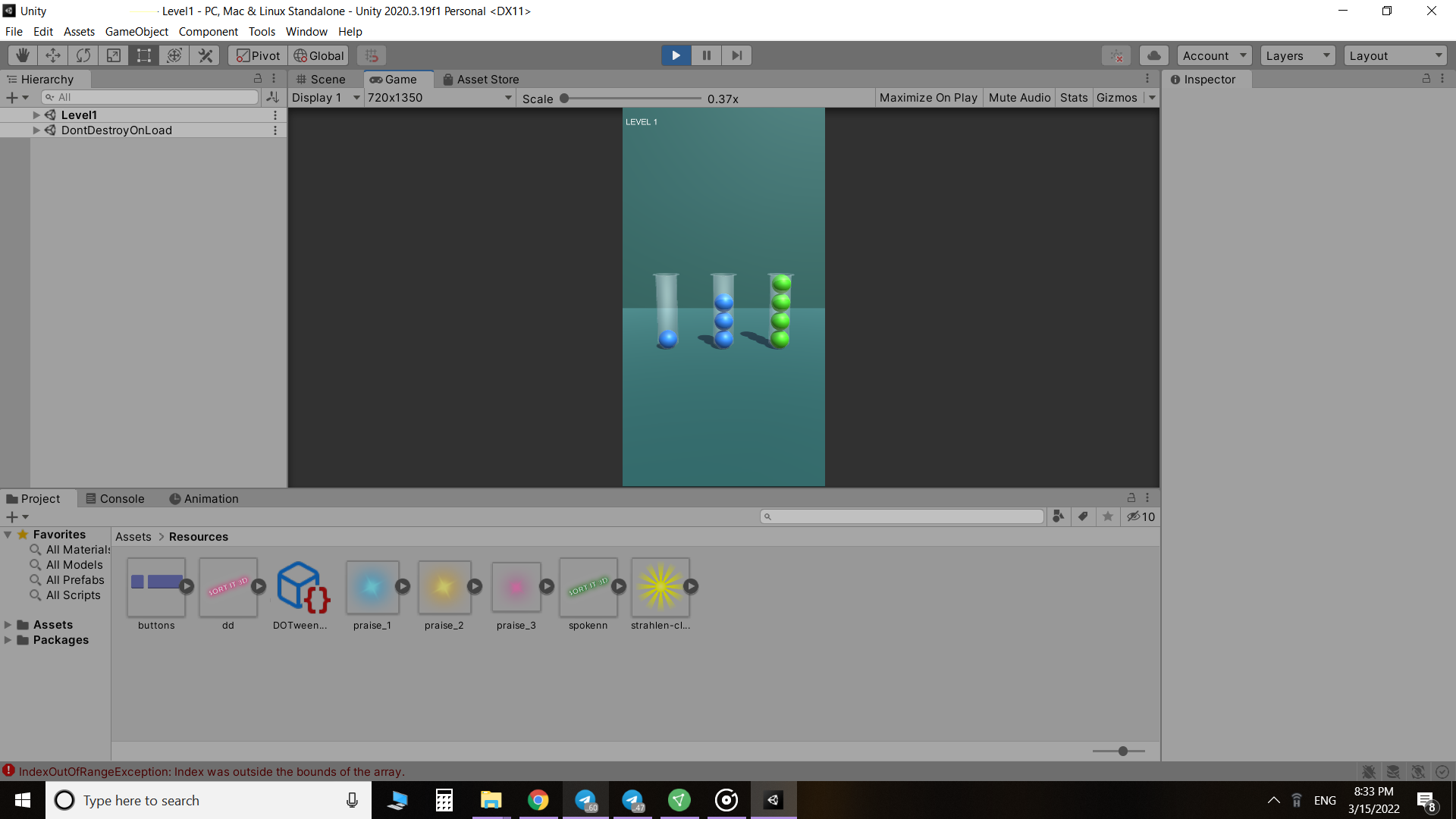Toggle Maximize On Play
1456x819 pixels.
coord(928,98)
